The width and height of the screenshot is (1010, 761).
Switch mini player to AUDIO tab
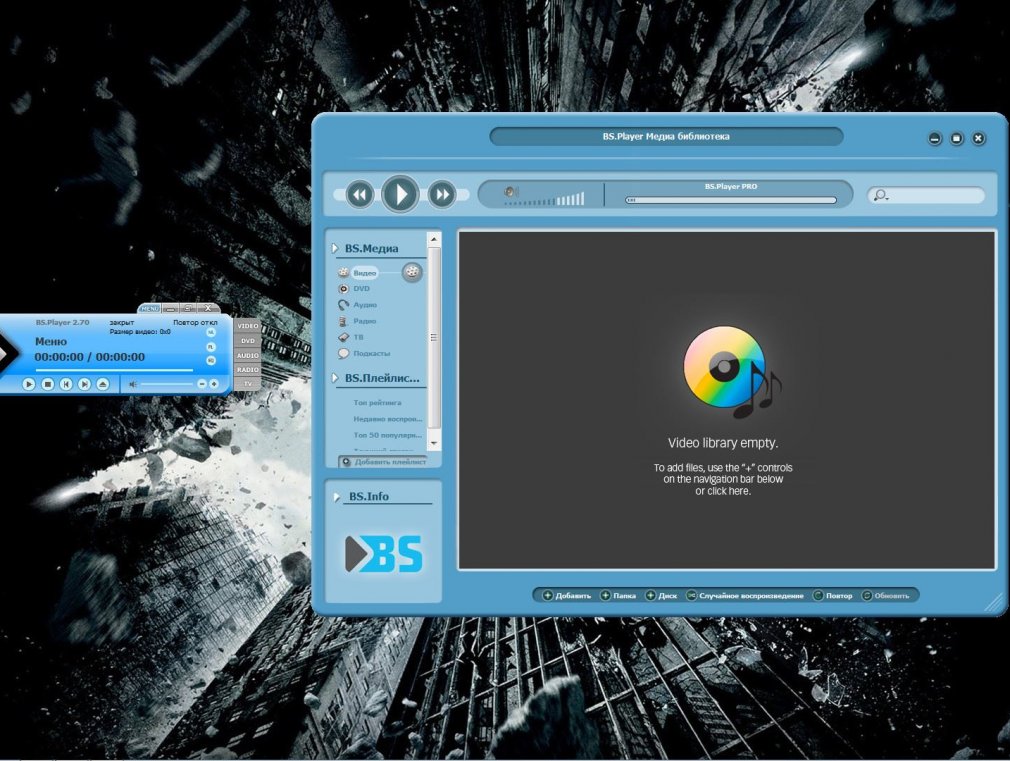248,356
